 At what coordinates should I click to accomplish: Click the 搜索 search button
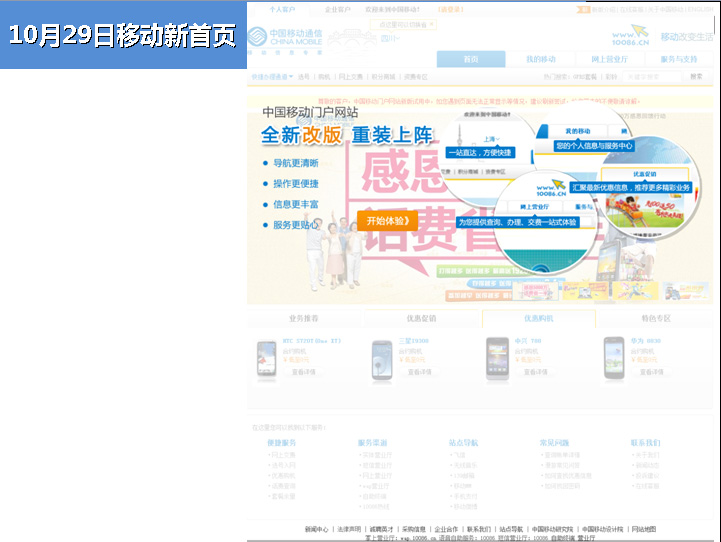696,76
